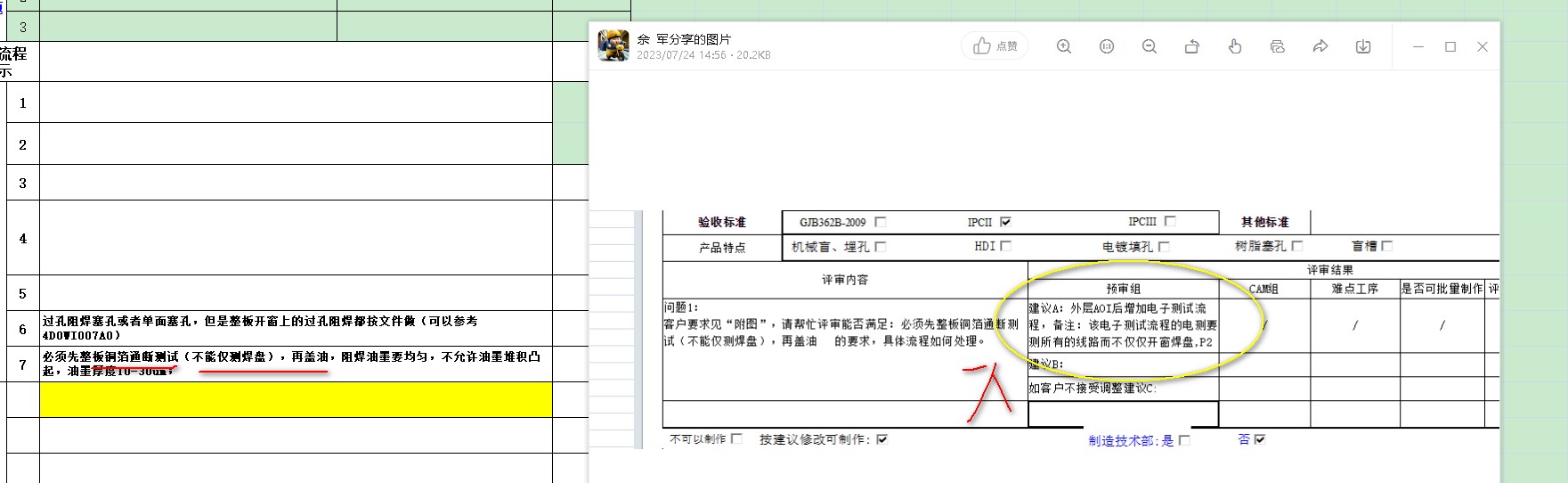
Task: Click the 盲槽 checkbox
Action: (1386, 246)
